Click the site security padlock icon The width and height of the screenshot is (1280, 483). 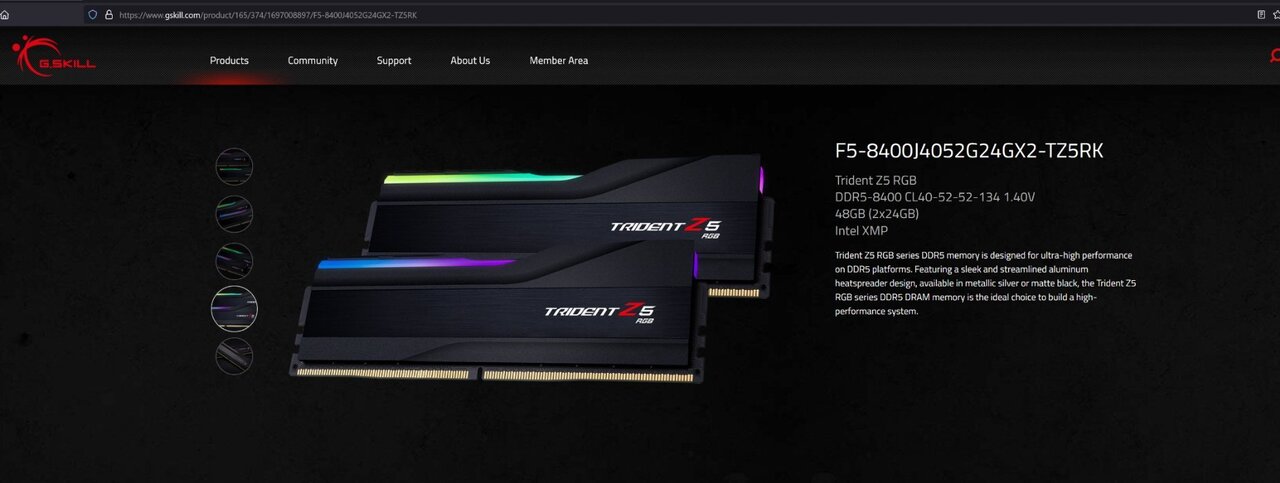click(108, 15)
